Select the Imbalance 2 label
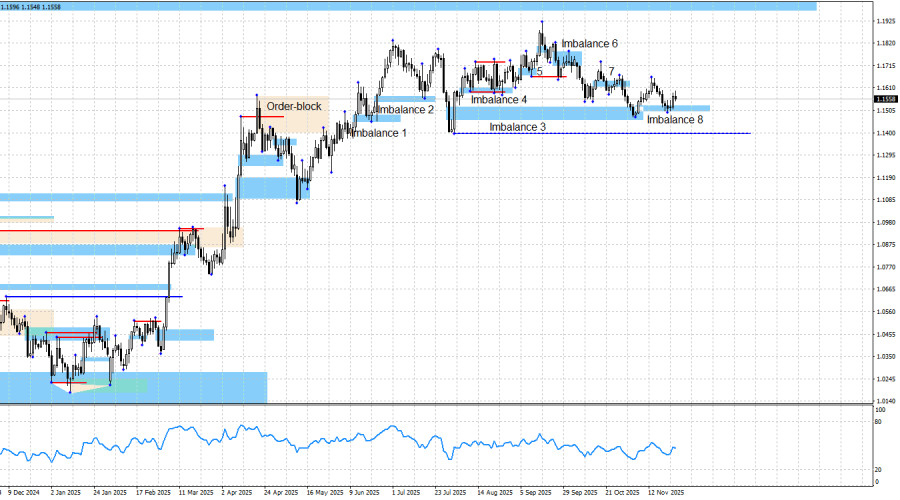The height and width of the screenshot is (500, 900). pos(405,110)
